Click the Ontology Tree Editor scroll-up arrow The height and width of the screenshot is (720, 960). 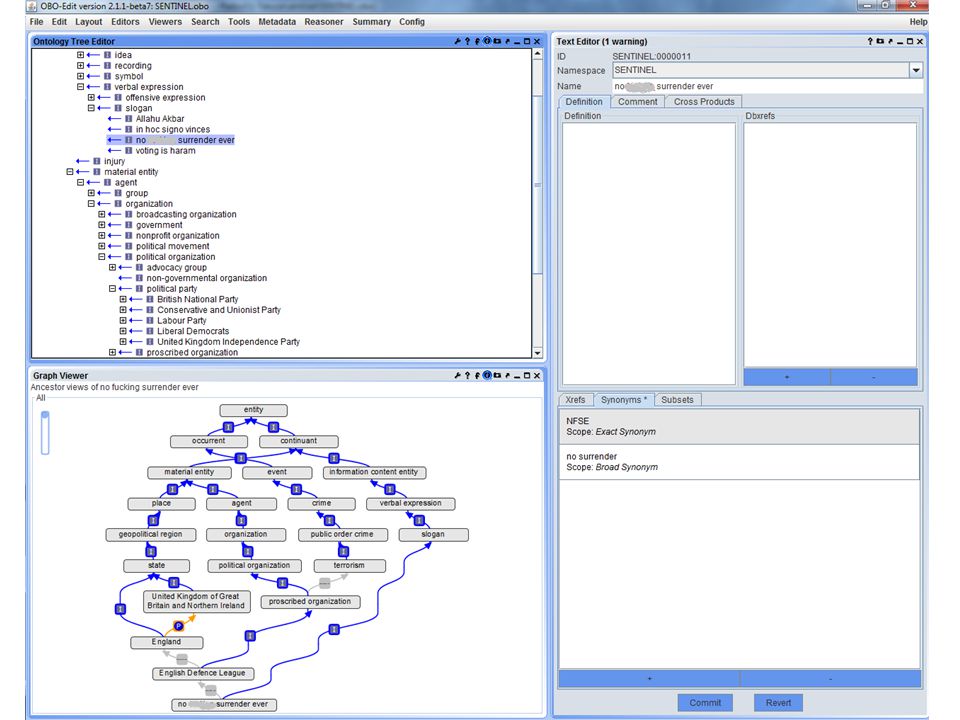tap(538, 54)
